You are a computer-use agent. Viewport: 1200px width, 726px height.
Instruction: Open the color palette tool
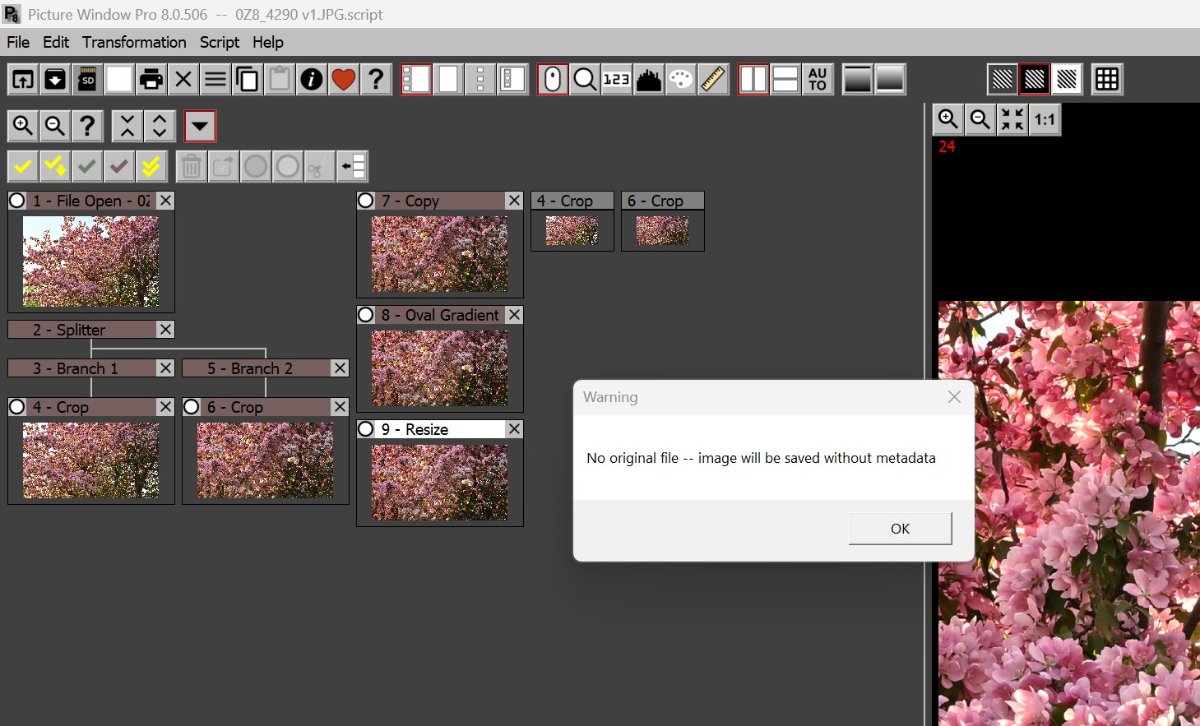pyautogui.click(x=681, y=80)
